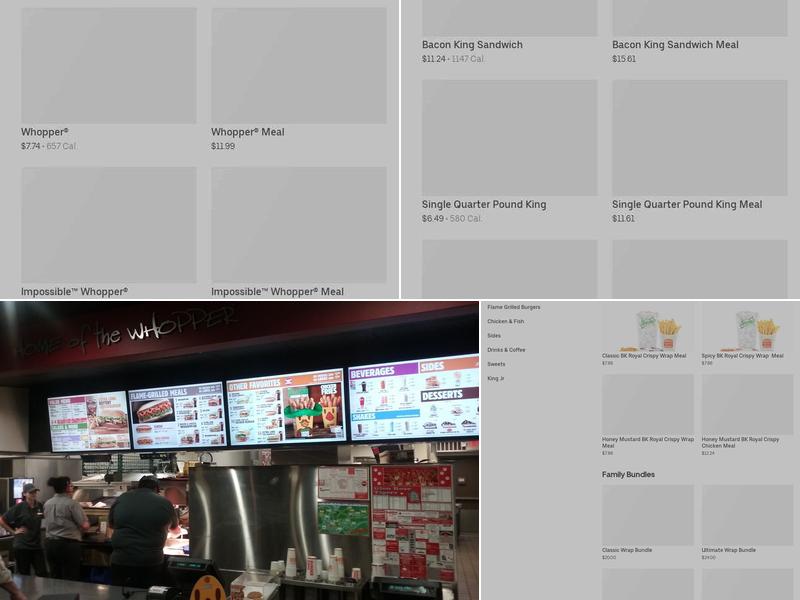Click the 657 Cal. calorie label

point(61,146)
